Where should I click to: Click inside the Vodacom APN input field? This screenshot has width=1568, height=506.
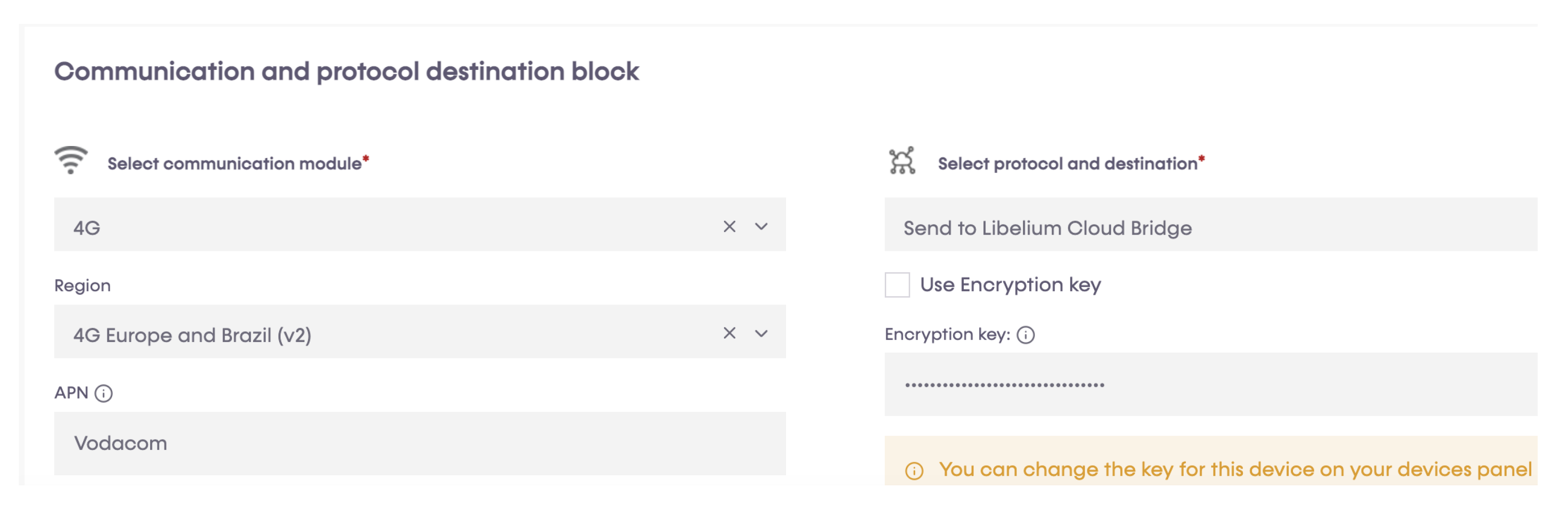tap(420, 443)
